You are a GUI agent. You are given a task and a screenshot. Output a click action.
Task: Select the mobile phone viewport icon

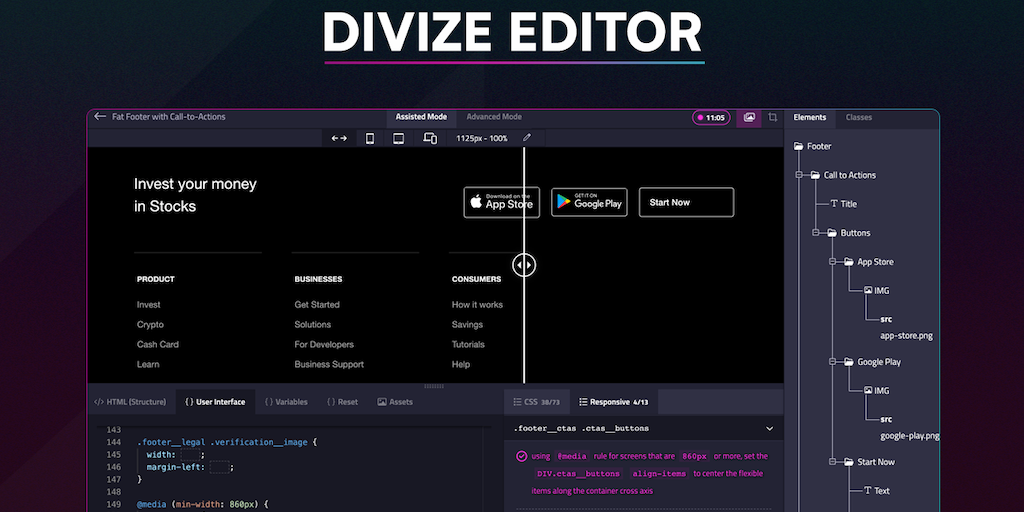pyautogui.click(x=370, y=138)
